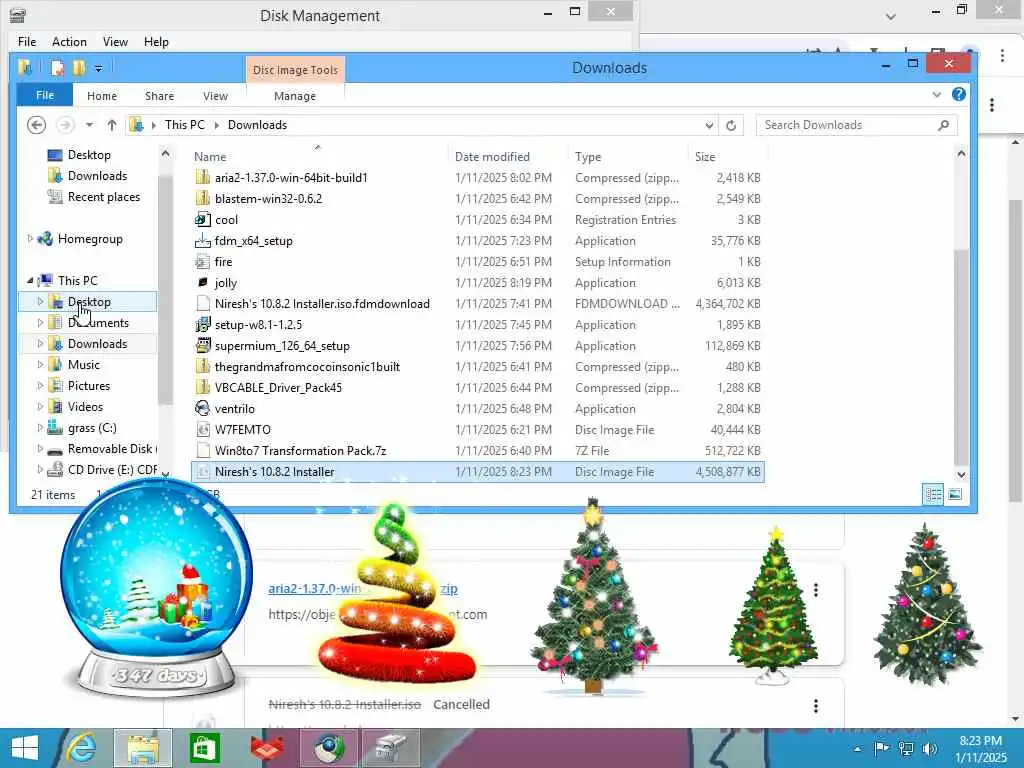Open File Explorer taskbar button
Screen dimensions: 1024x768
tap(143, 748)
